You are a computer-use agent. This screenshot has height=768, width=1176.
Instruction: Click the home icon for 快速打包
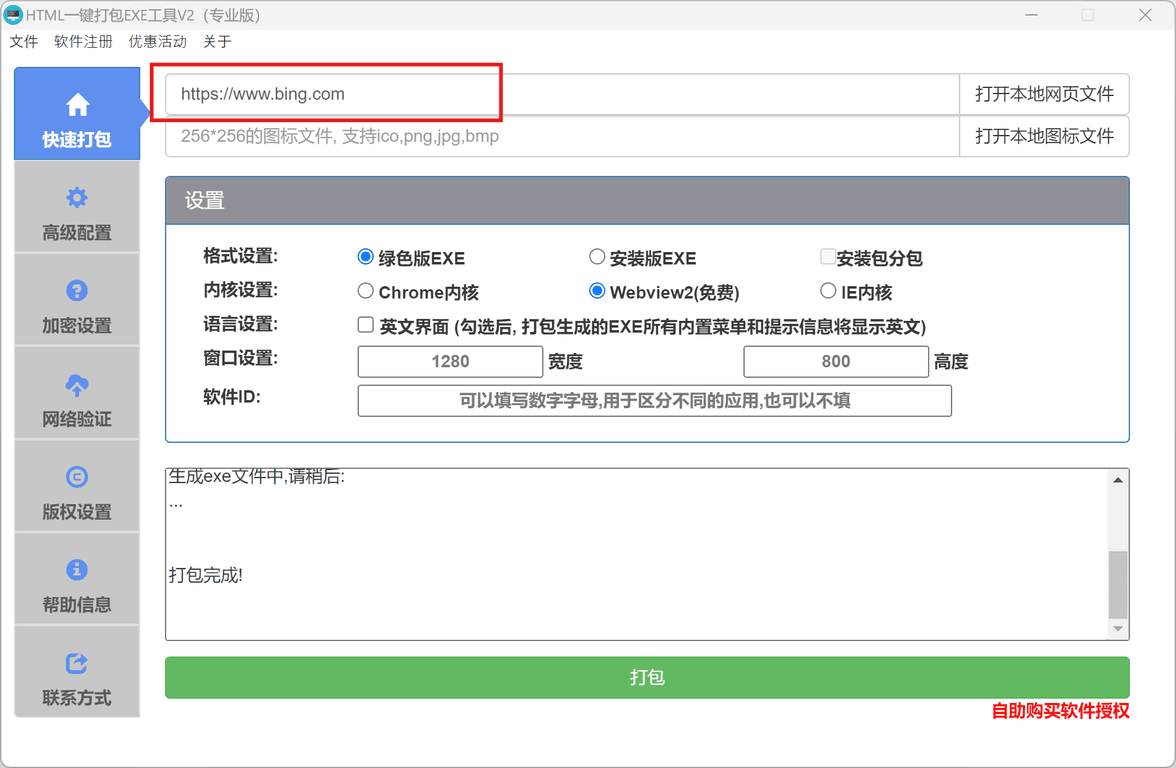pos(77,105)
